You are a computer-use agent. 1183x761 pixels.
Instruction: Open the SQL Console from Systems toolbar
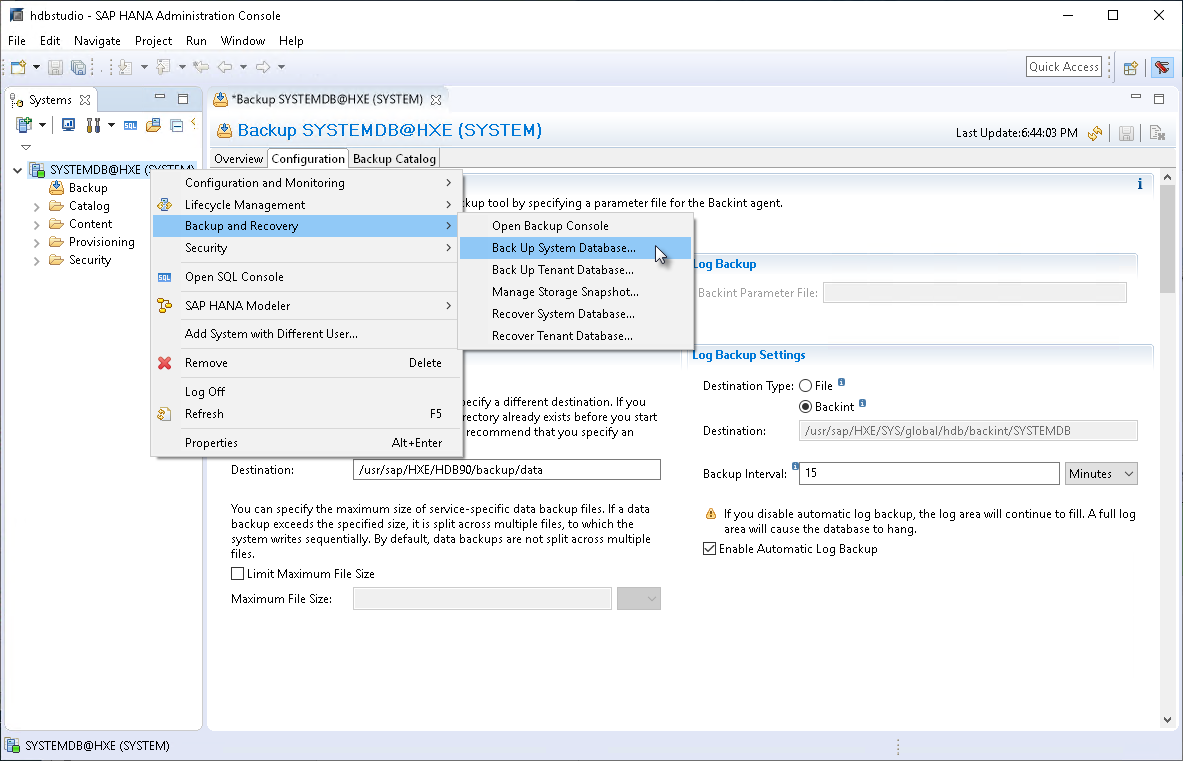pos(131,124)
